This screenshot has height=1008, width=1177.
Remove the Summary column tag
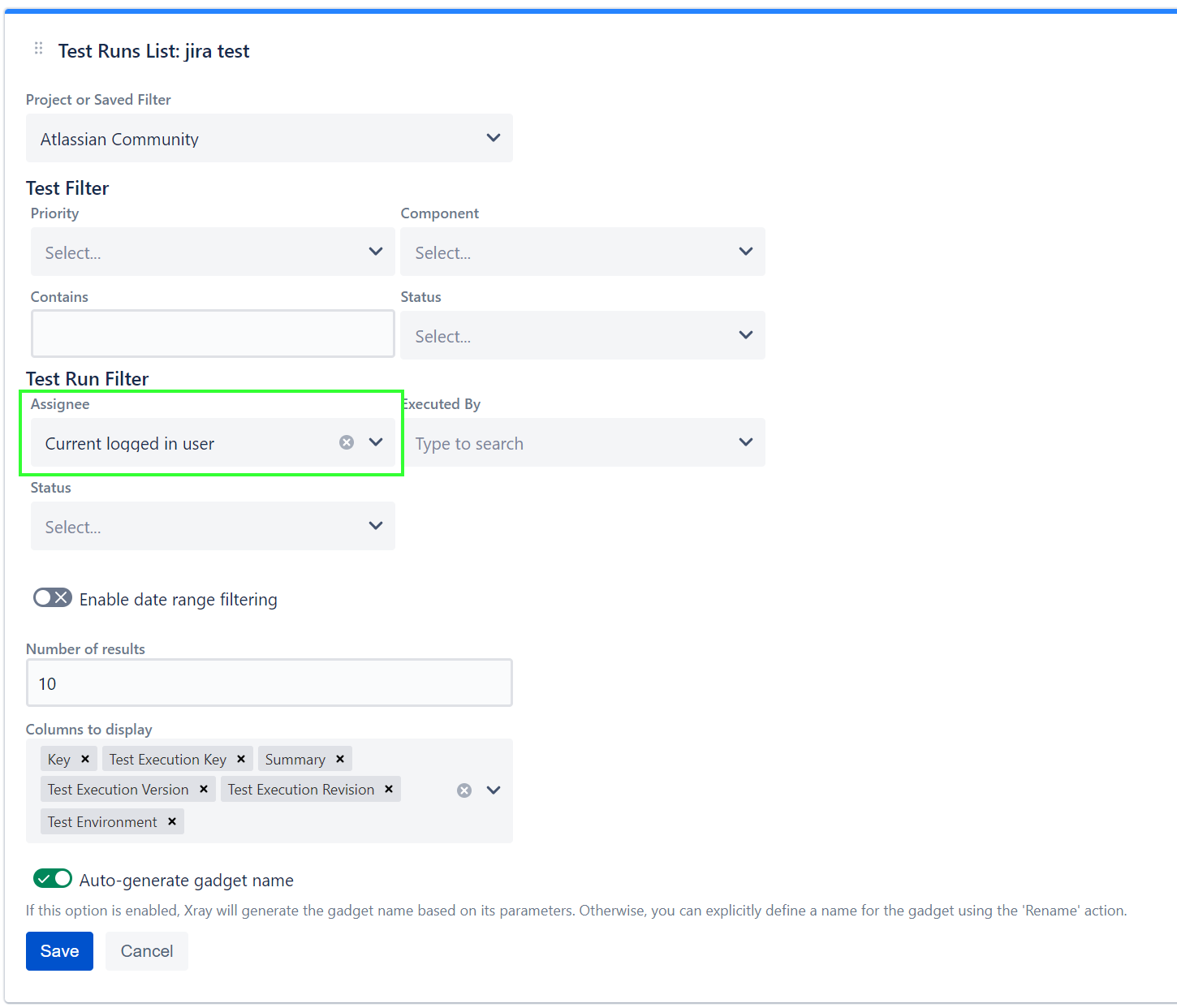pos(339,759)
